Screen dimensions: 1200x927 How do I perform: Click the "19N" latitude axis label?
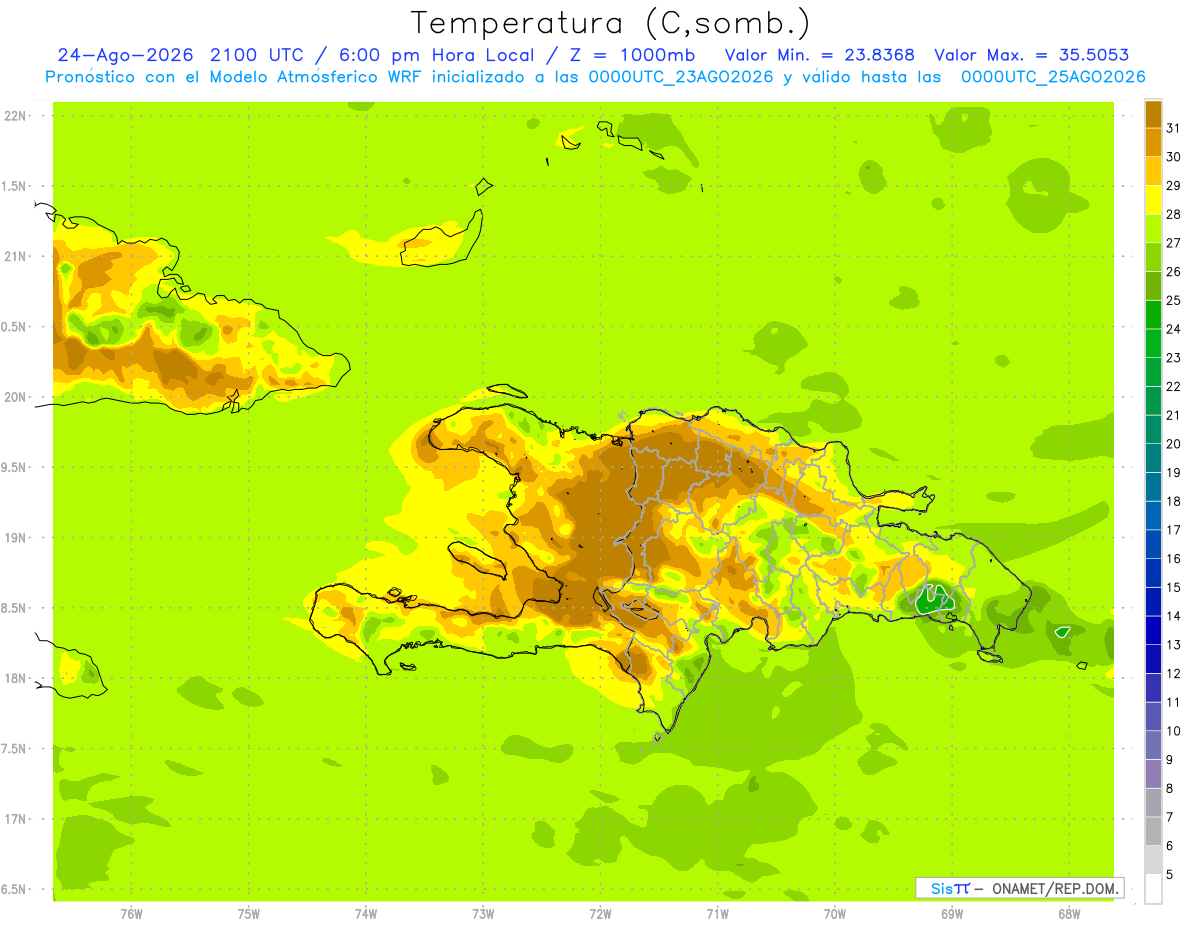(14, 538)
